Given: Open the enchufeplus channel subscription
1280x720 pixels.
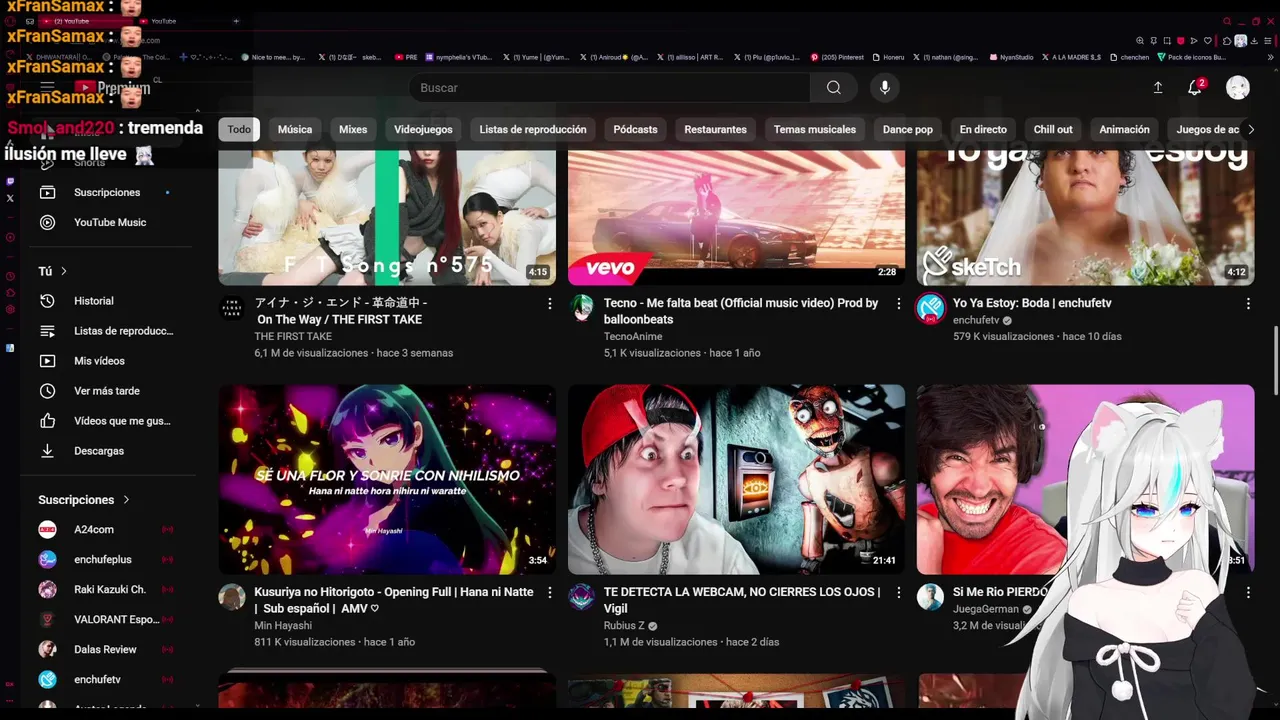Looking at the screenshot, I should pyautogui.click(x=107, y=559).
